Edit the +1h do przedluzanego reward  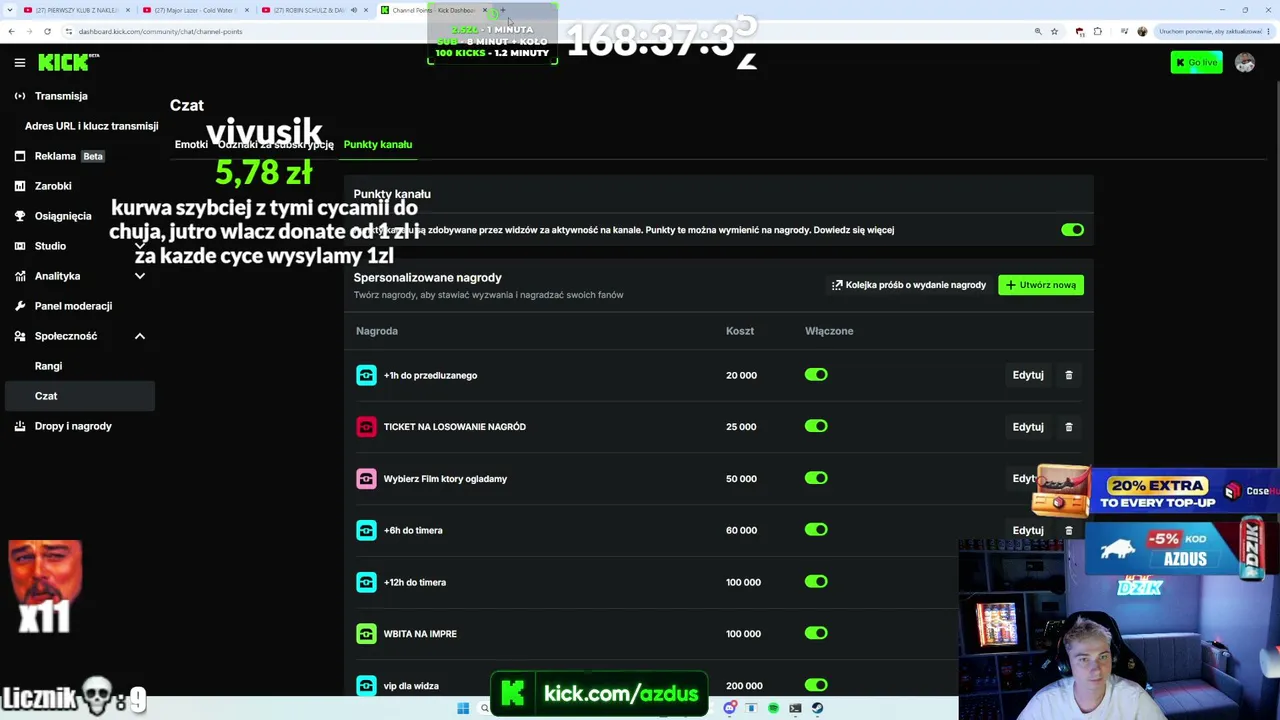[1028, 375]
